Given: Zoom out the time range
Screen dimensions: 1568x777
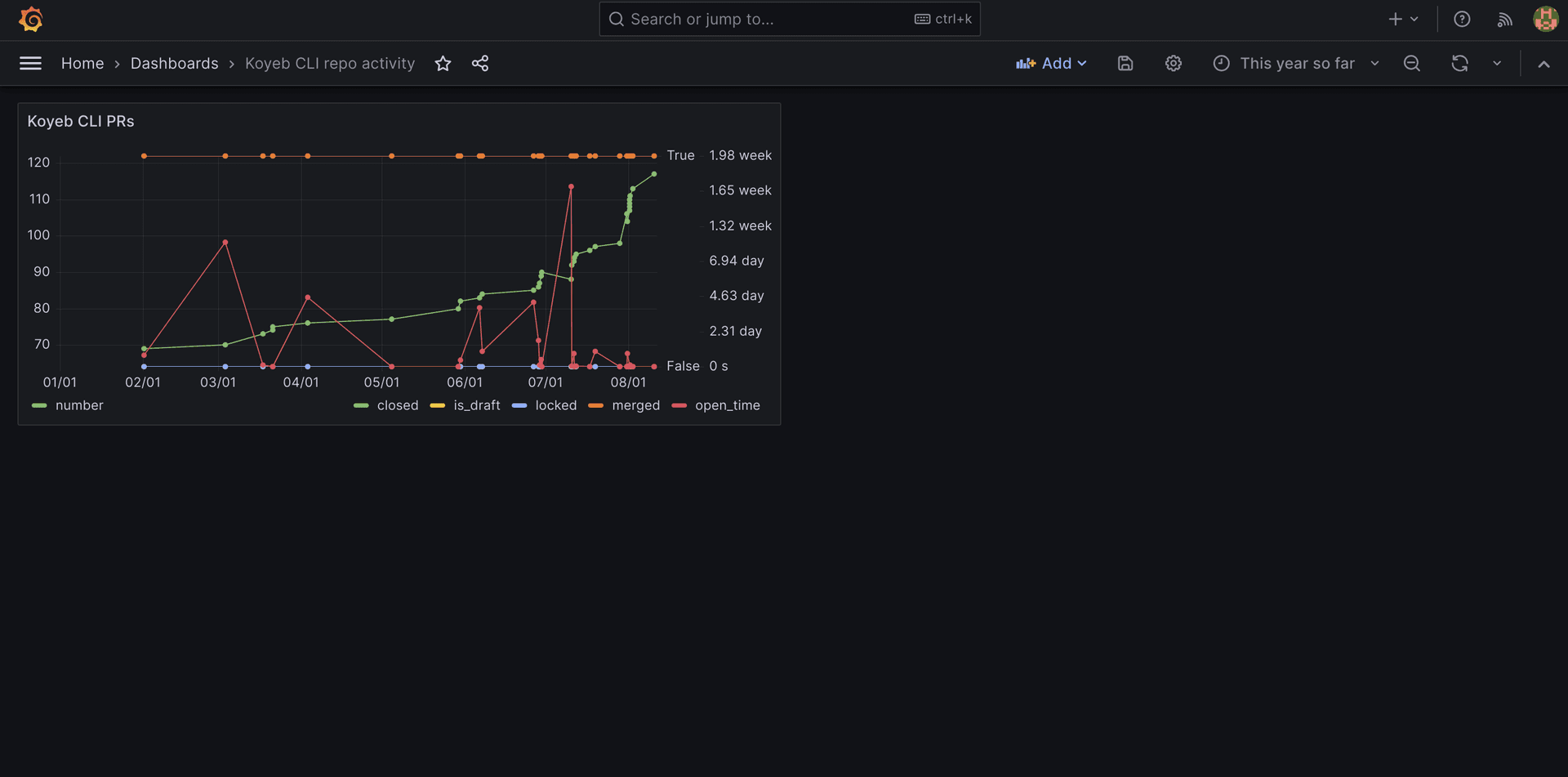Looking at the screenshot, I should (x=1411, y=63).
